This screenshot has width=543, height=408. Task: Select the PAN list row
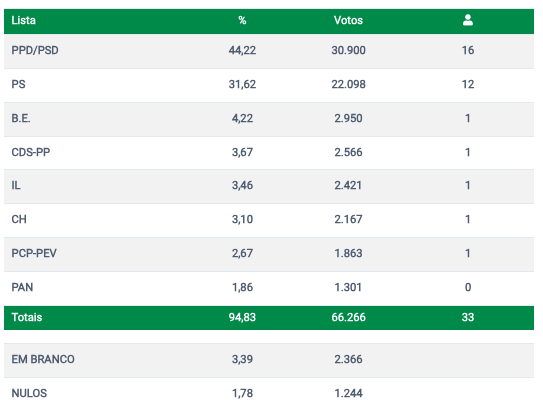(269, 288)
